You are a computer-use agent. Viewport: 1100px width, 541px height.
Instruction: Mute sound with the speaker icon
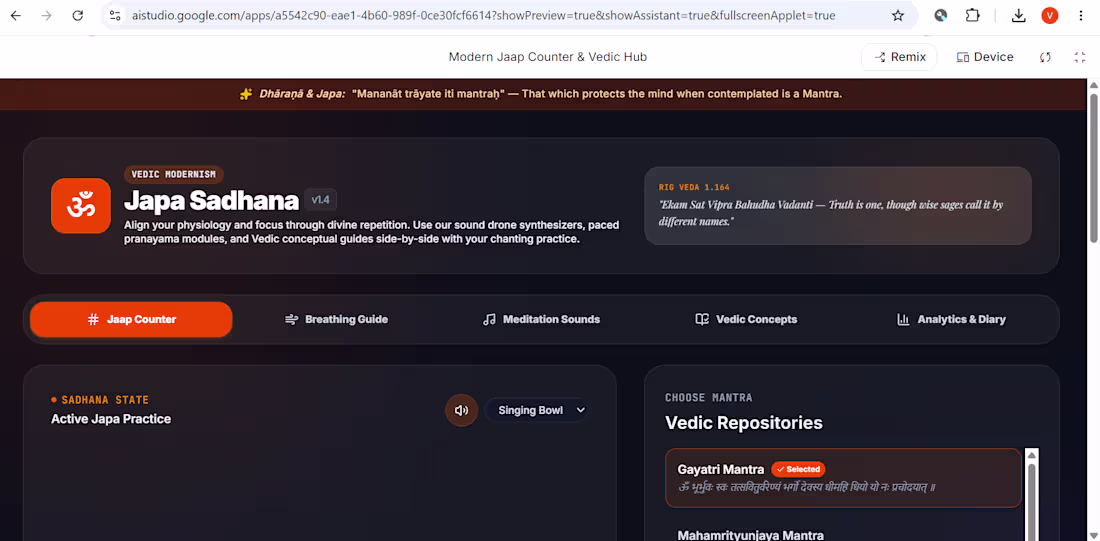pyautogui.click(x=462, y=410)
